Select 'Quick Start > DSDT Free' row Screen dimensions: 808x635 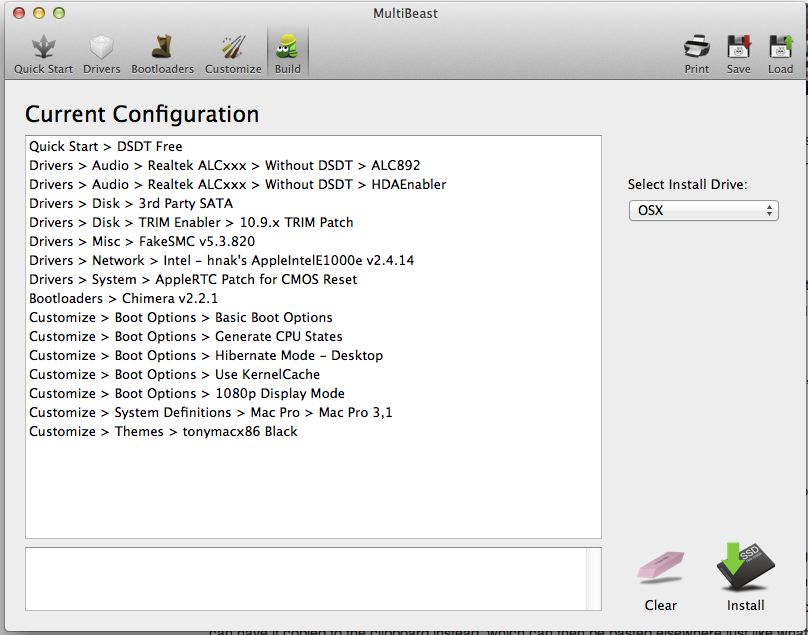pyautogui.click(x=313, y=146)
